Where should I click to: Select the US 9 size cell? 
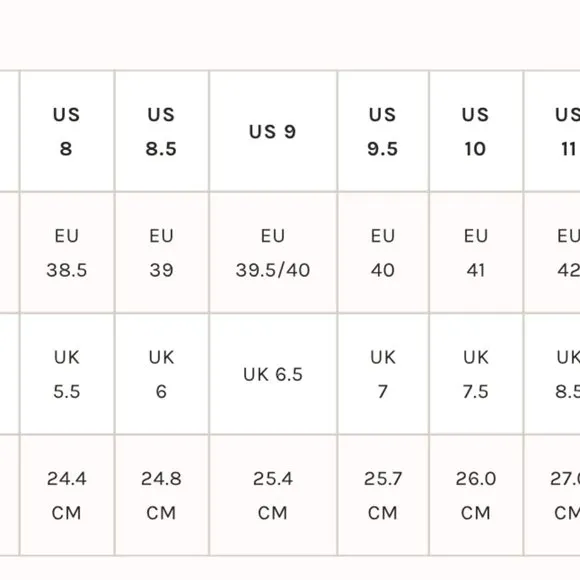tap(273, 131)
